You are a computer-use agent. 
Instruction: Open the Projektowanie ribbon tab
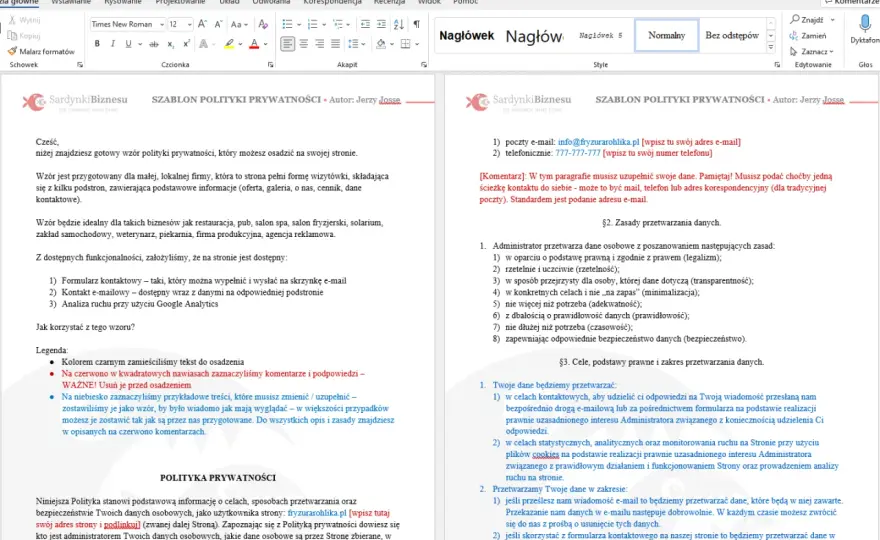(x=180, y=2)
